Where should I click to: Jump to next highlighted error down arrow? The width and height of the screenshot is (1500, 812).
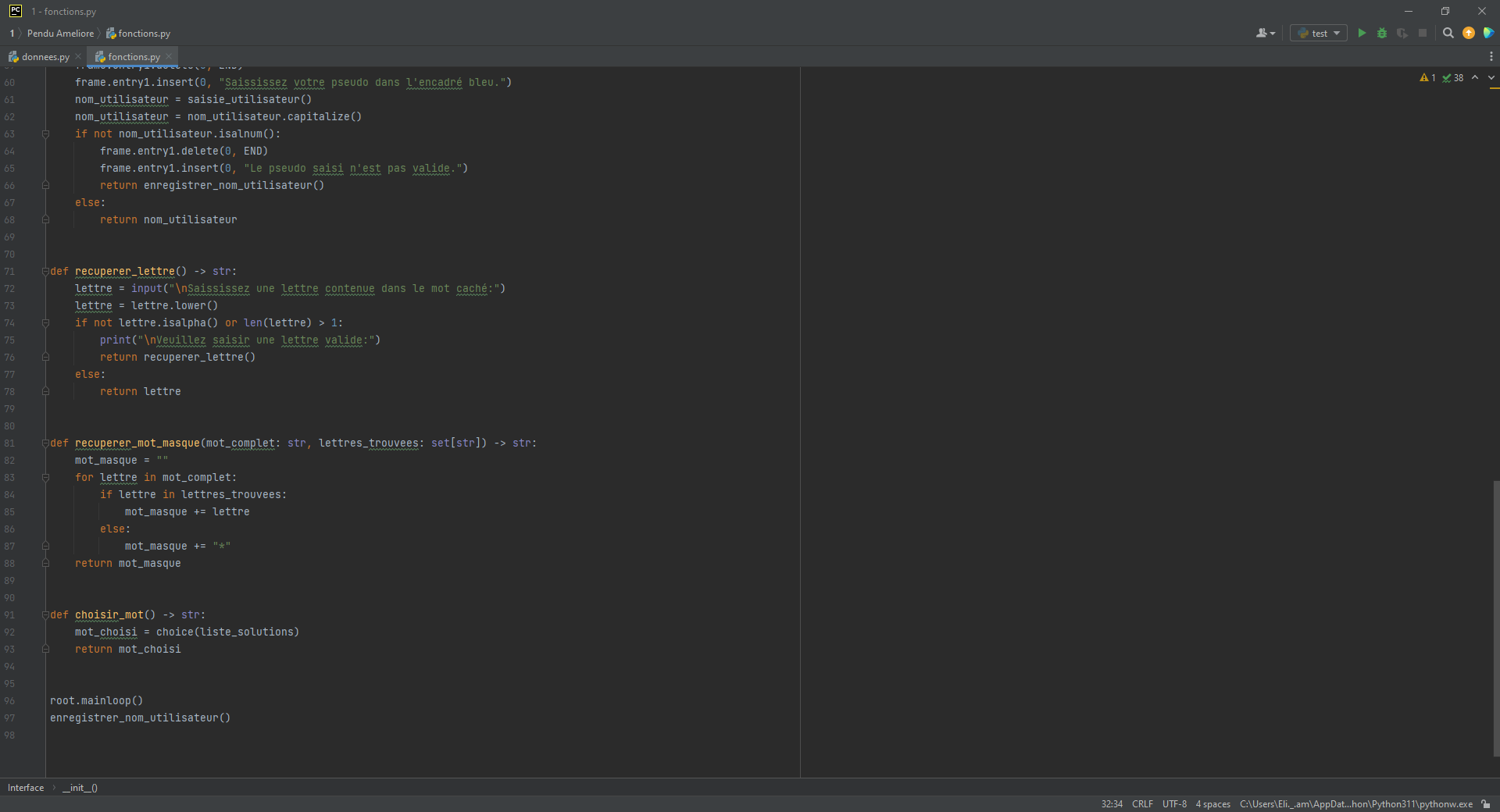coord(1491,77)
